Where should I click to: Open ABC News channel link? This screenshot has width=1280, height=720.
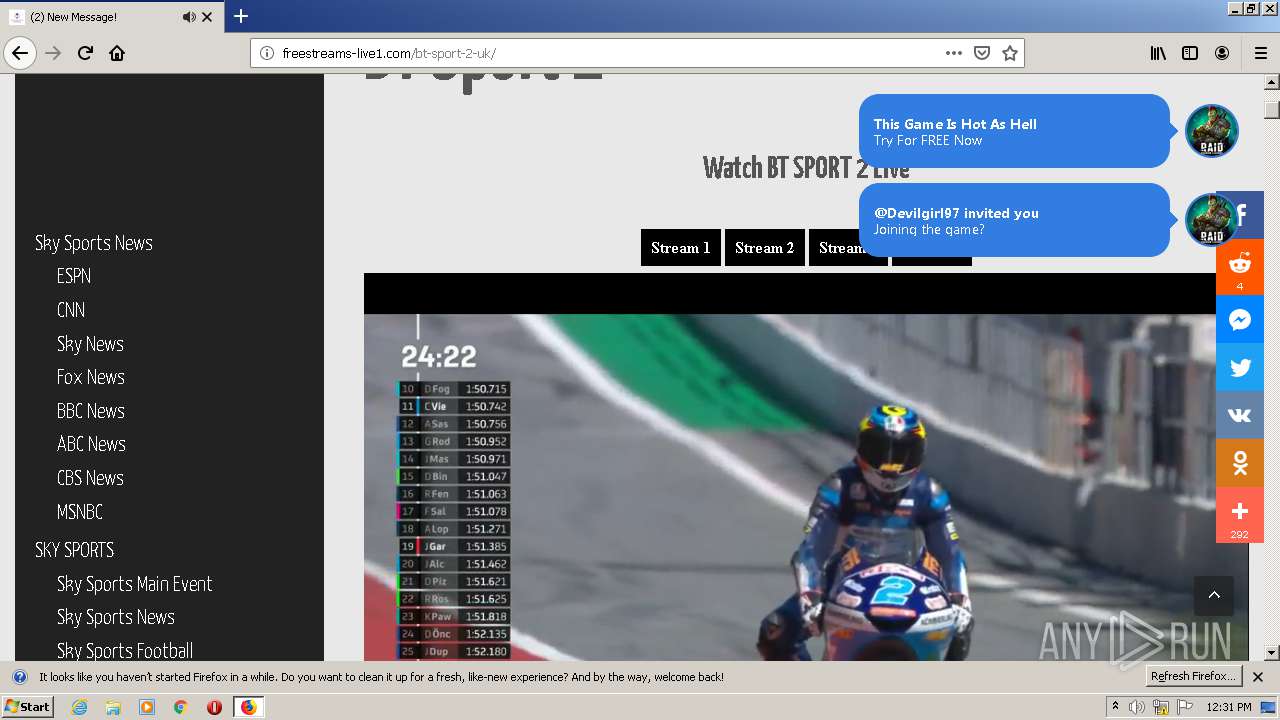[91, 444]
